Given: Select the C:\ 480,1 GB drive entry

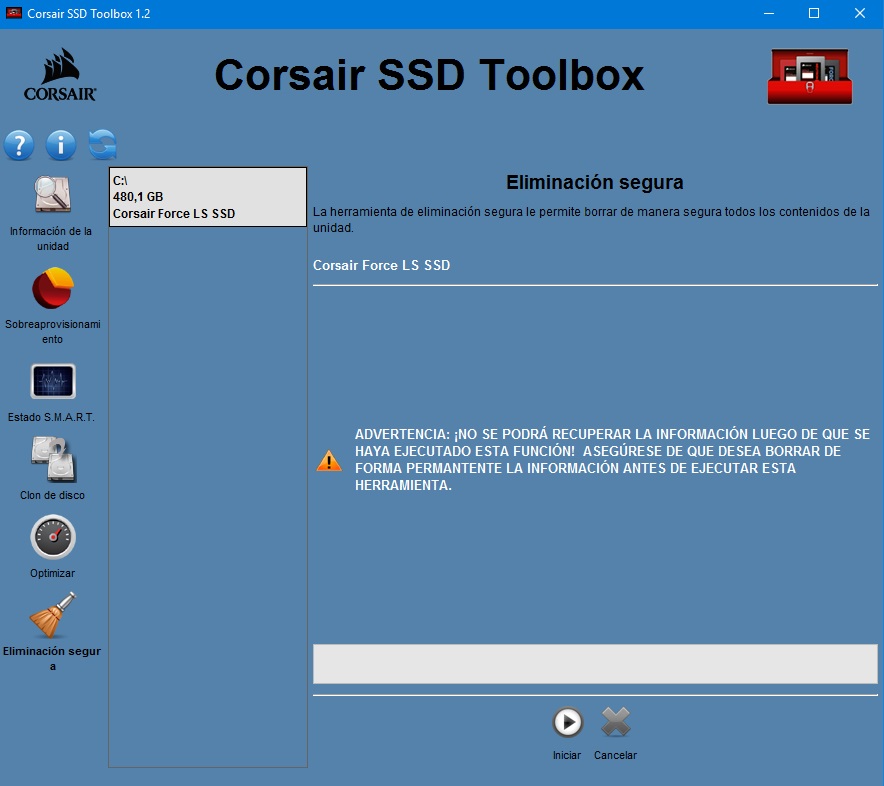Looking at the screenshot, I should pyautogui.click(x=207, y=197).
